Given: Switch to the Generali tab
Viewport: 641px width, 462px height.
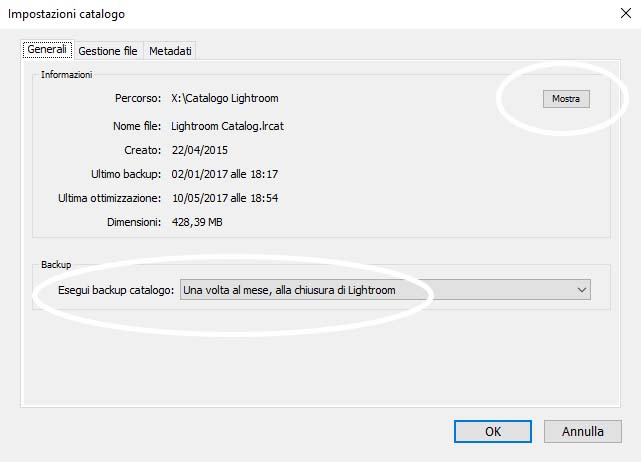Looking at the screenshot, I should tap(47, 50).
